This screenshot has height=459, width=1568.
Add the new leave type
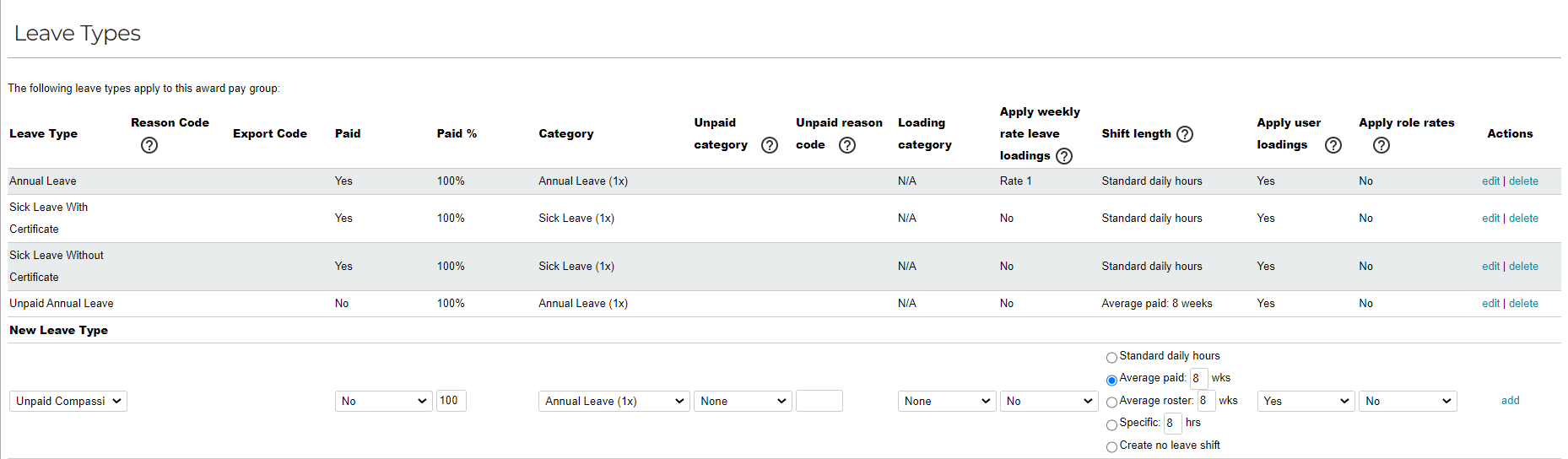[x=1510, y=401]
